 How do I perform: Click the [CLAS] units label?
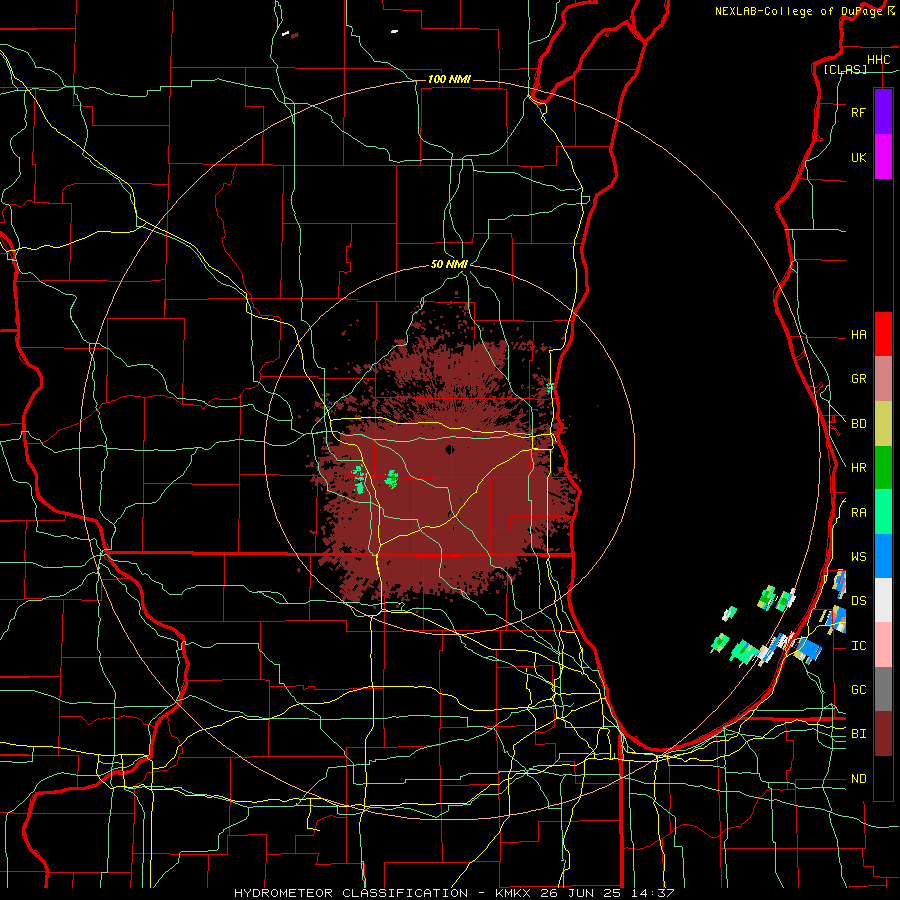tap(845, 69)
